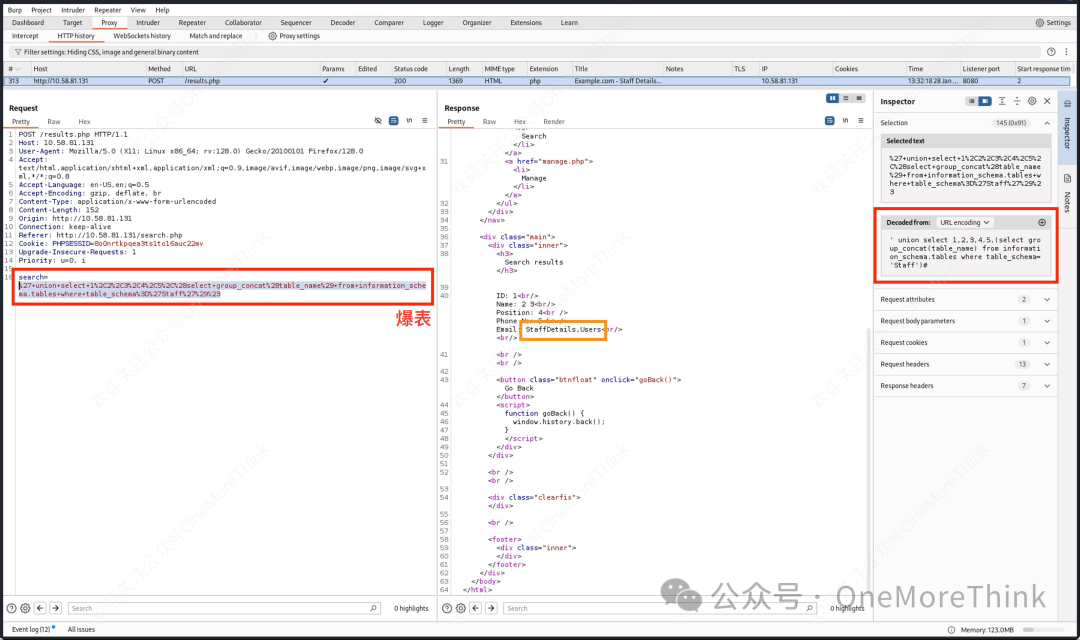Image resolution: width=1080 pixels, height=640 pixels.
Task: Select the Inspector side tab icon
Action: (x=1067, y=105)
